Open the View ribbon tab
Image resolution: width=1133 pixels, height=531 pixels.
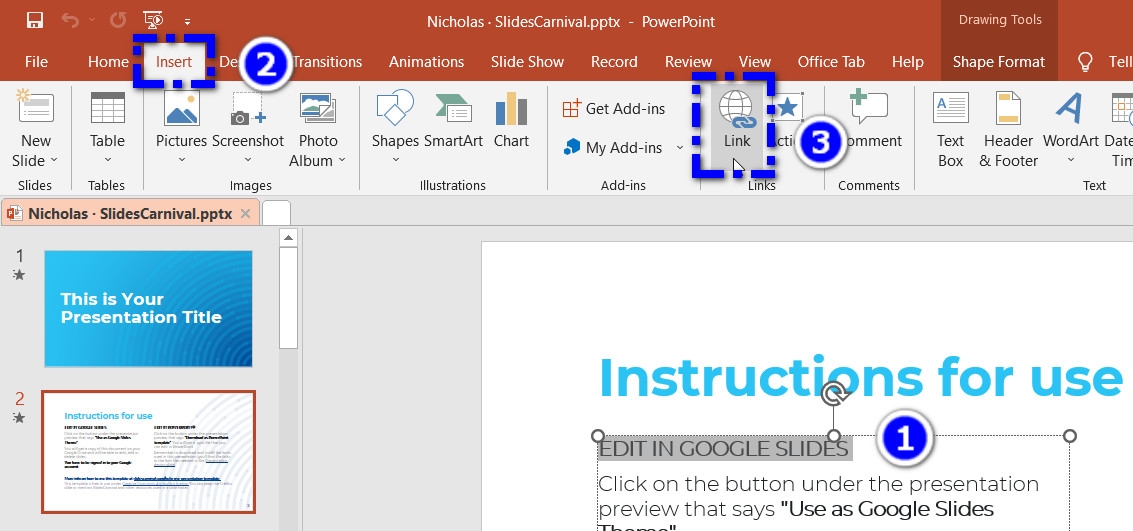[754, 61]
